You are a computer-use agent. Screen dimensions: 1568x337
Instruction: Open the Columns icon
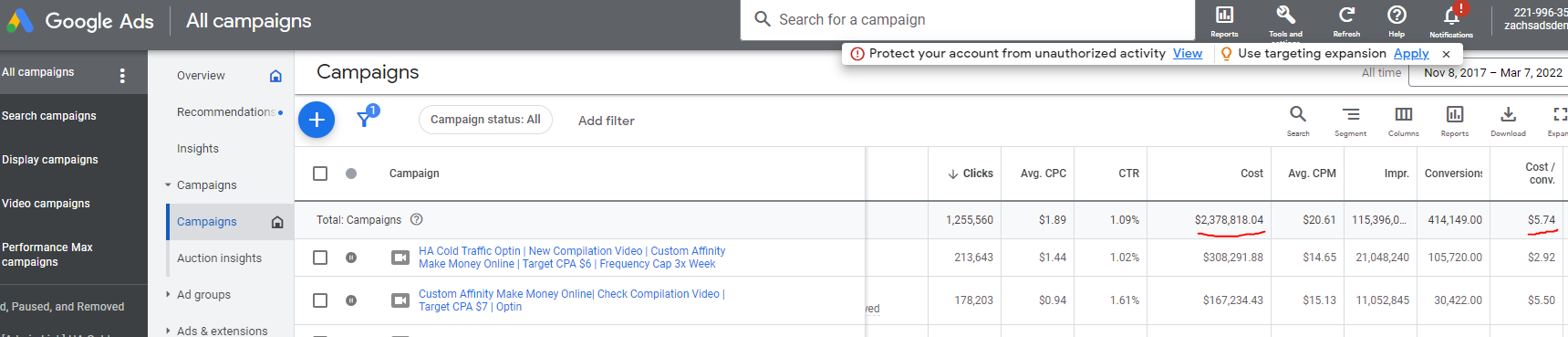coord(1404,114)
